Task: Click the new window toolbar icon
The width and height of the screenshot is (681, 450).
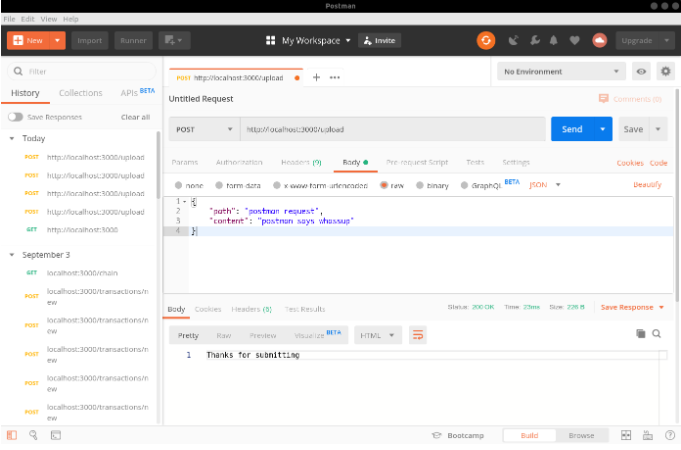Action: pyautogui.click(x=174, y=40)
